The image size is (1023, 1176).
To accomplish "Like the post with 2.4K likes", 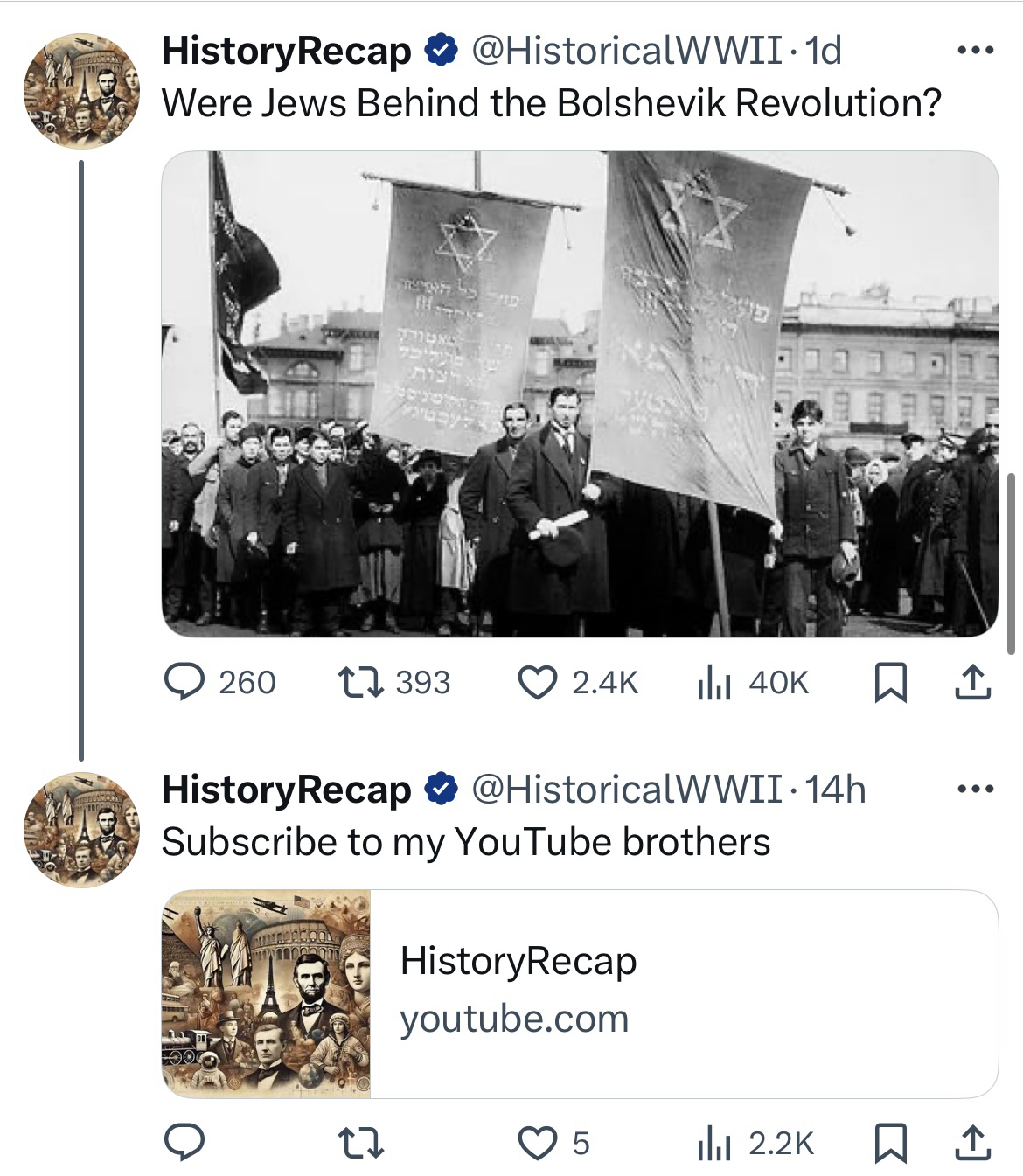I will pyautogui.click(x=579, y=683).
